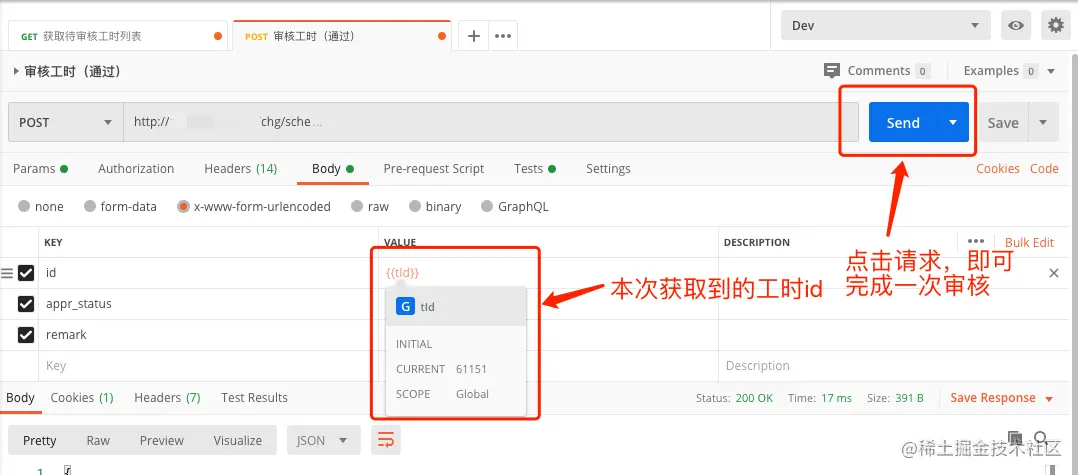Switch response view to Preview
Image resolution: width=1078 pixels, height=475 pixels.
(x=162, y=440)
